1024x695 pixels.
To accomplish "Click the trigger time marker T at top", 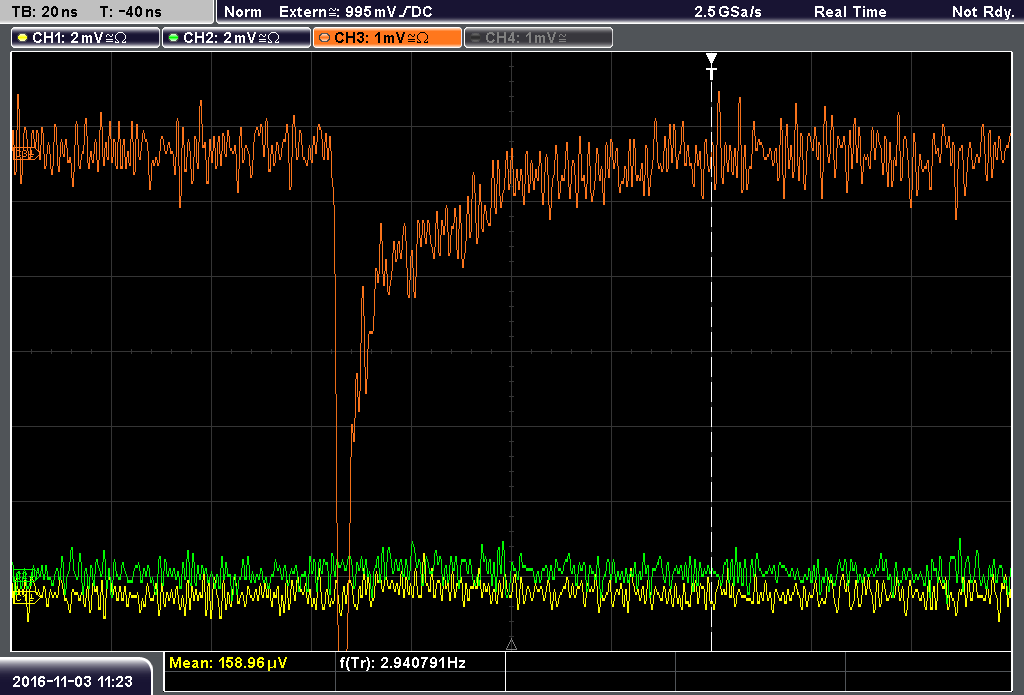I will click(x=711, y=66).
